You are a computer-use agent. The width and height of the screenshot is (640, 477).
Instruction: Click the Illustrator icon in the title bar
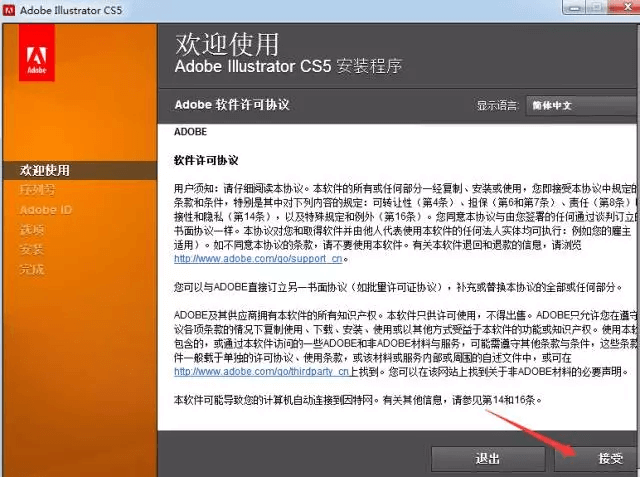[x=9, y=10]
